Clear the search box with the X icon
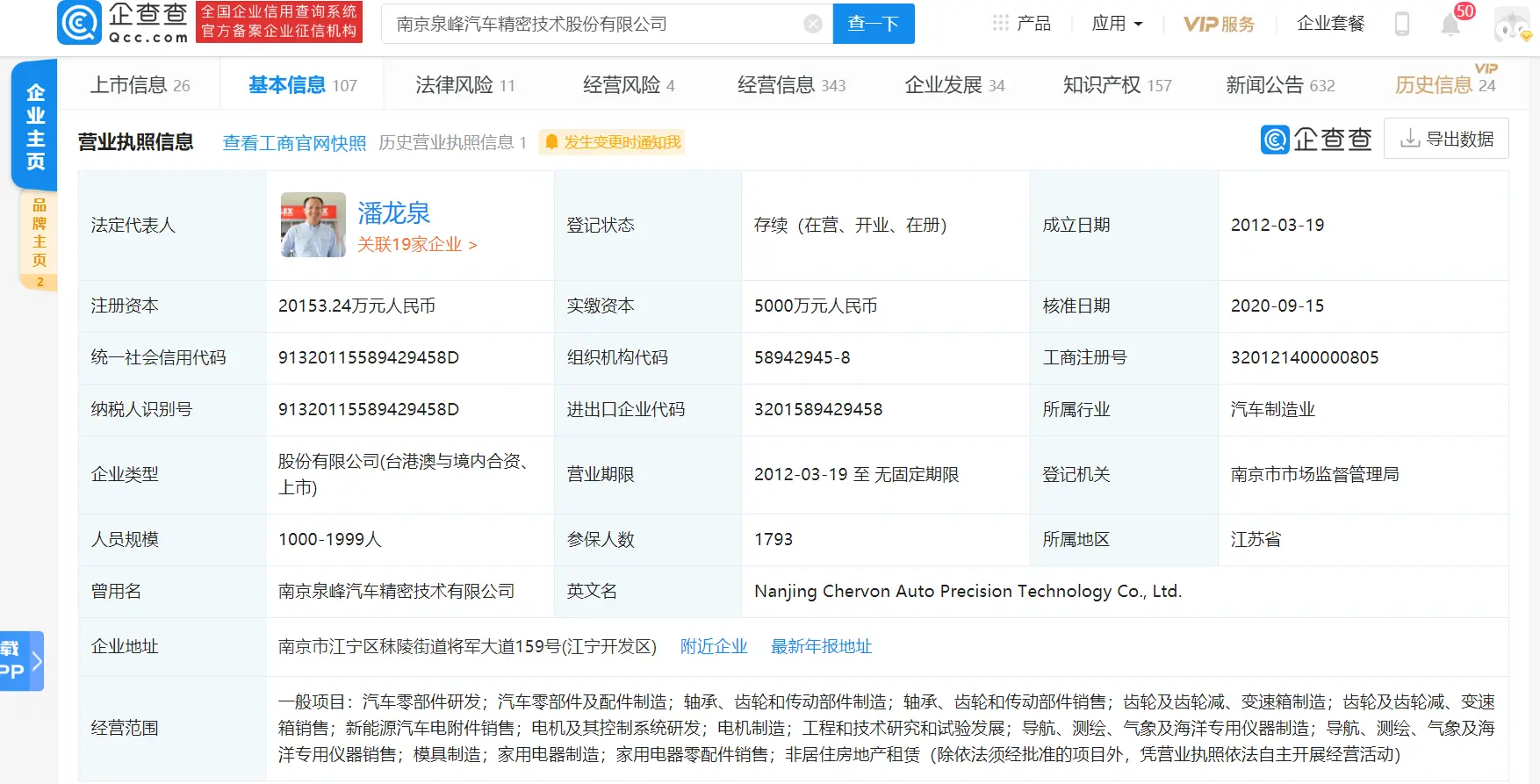 click(x=813, y=24)
